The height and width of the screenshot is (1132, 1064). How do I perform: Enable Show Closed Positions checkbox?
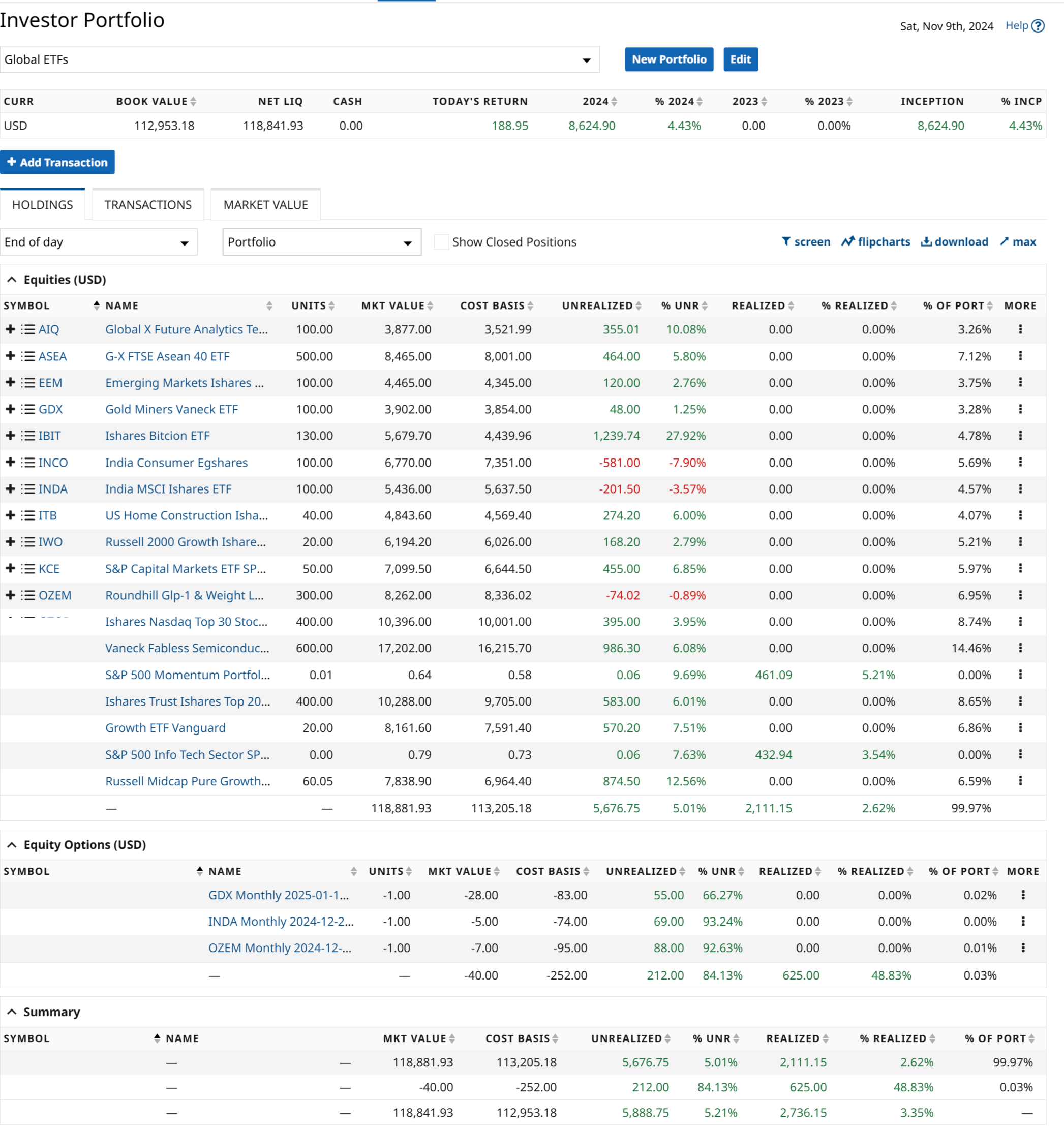[x=441, y=242]
